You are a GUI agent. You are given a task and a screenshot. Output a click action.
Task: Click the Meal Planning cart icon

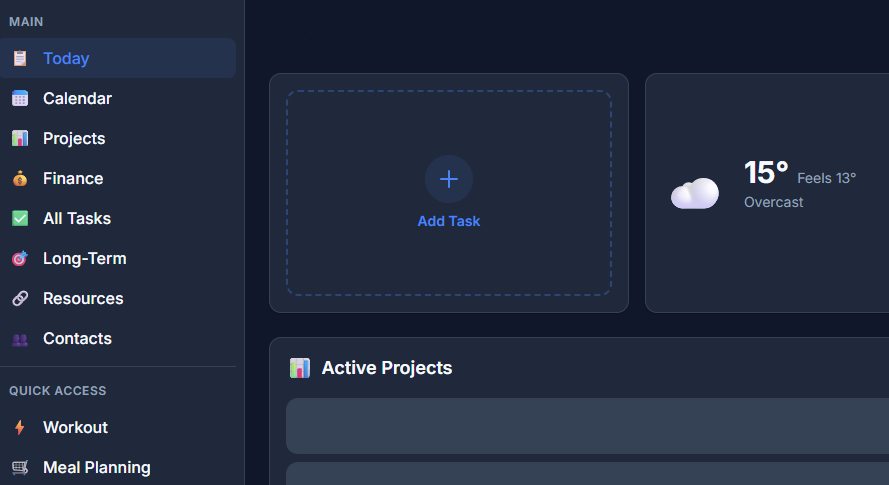pyautogui.click(x=20, y=467)
